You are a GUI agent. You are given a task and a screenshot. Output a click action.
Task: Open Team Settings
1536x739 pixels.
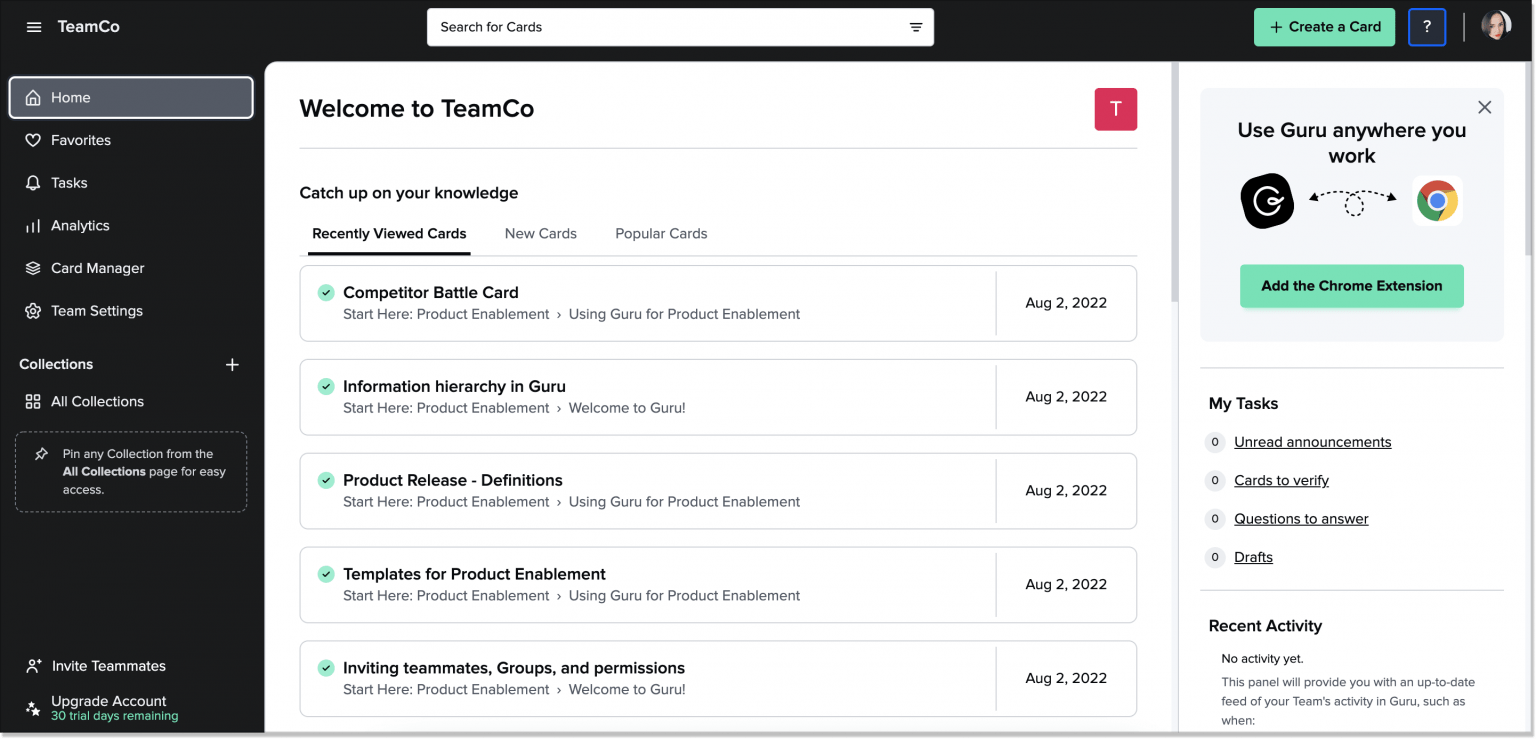tap(96, 311)
